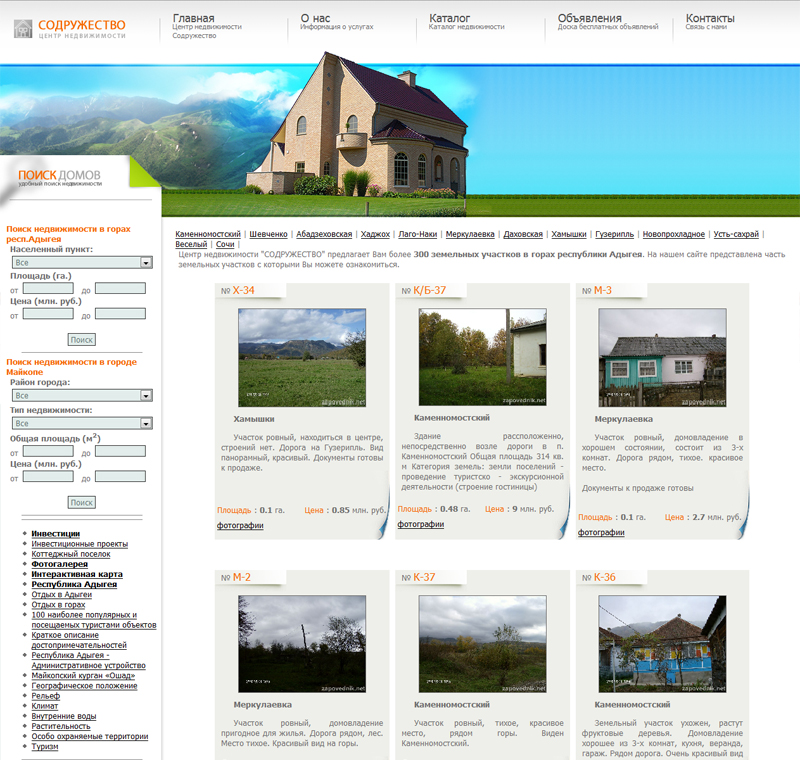Click mountain search Цена 'от' field
800x760 pixels.
[x=48, y=313]
